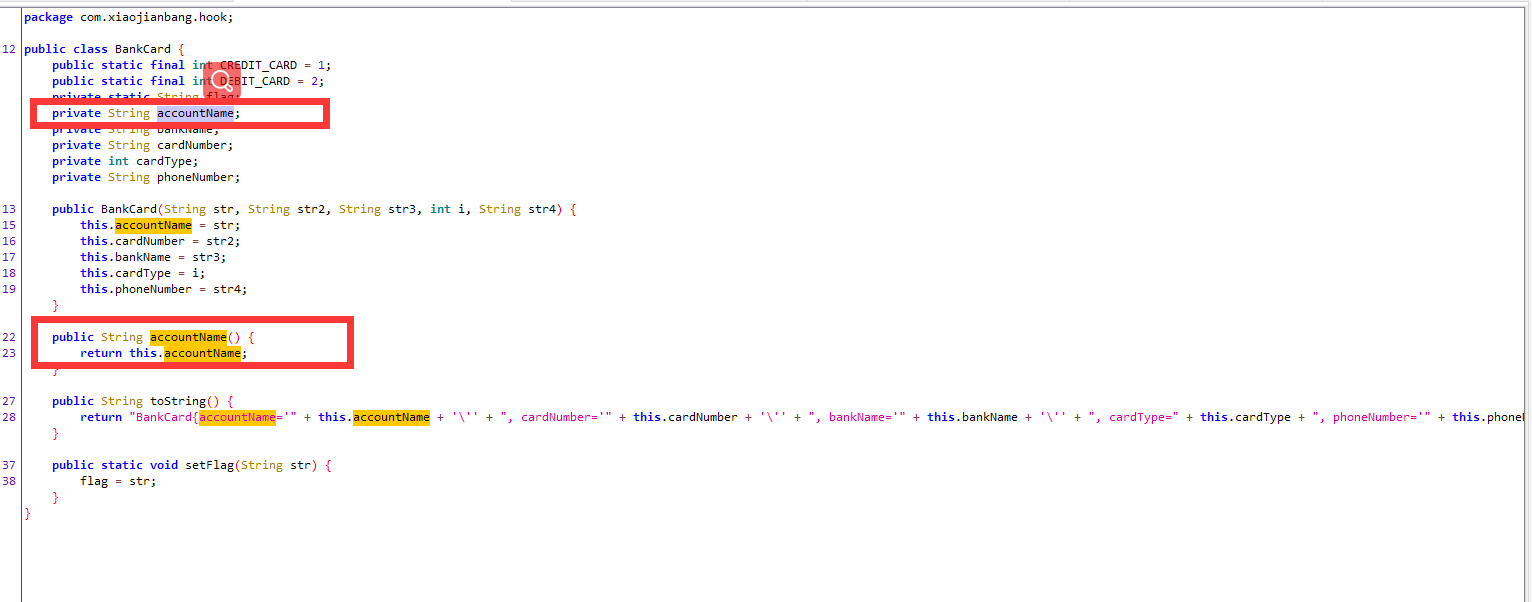Click line number 28 in the gutter
Image resolution: width=1532 pixels, height=602 pixels.
tap(9, 417)
